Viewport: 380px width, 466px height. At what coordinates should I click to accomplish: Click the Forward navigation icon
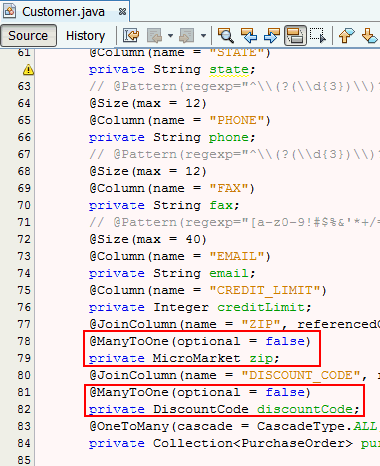[x=187, y=35]
